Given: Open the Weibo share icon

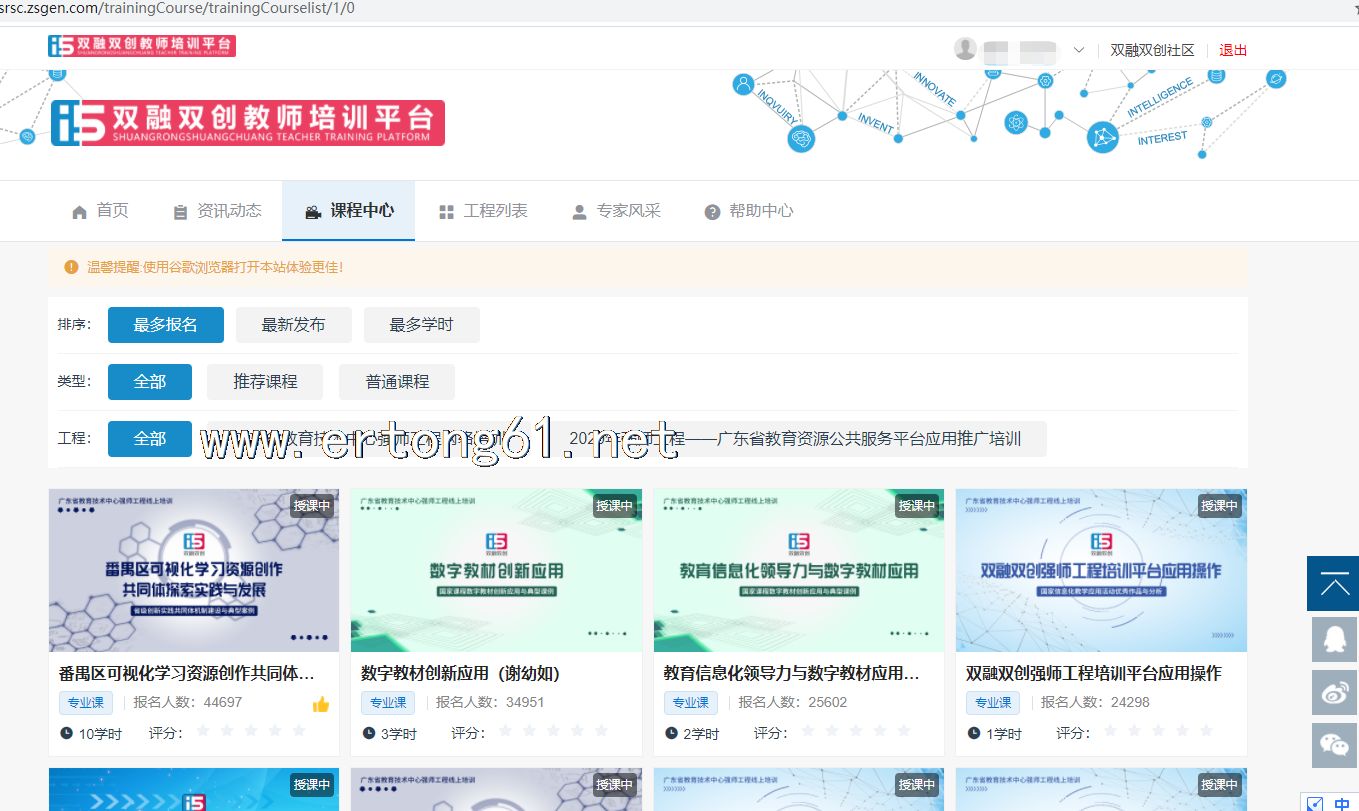Looking at the screenshot, I should coord(1334,692).
